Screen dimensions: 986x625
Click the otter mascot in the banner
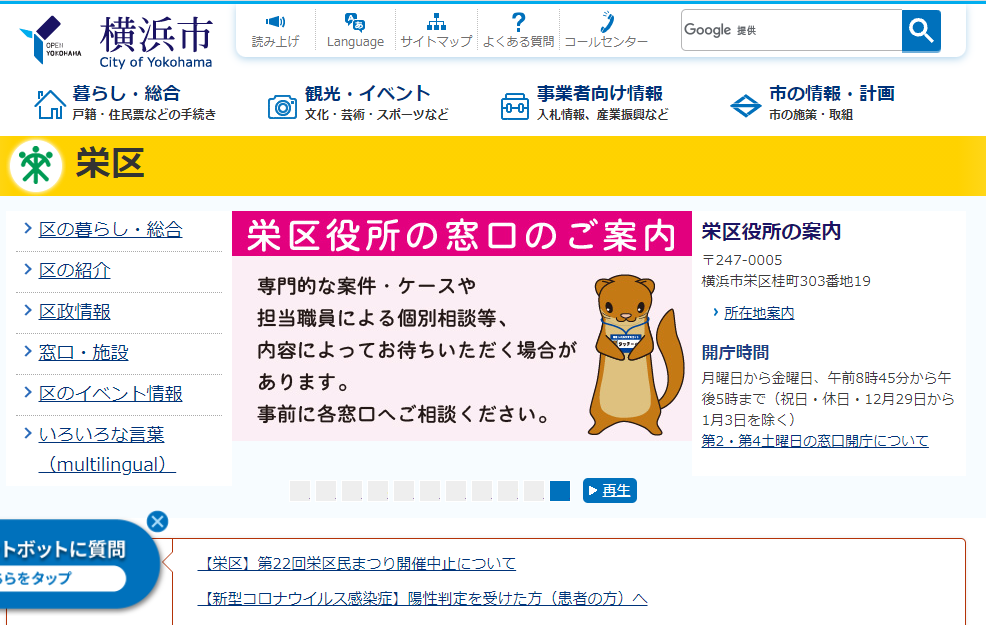635,355
